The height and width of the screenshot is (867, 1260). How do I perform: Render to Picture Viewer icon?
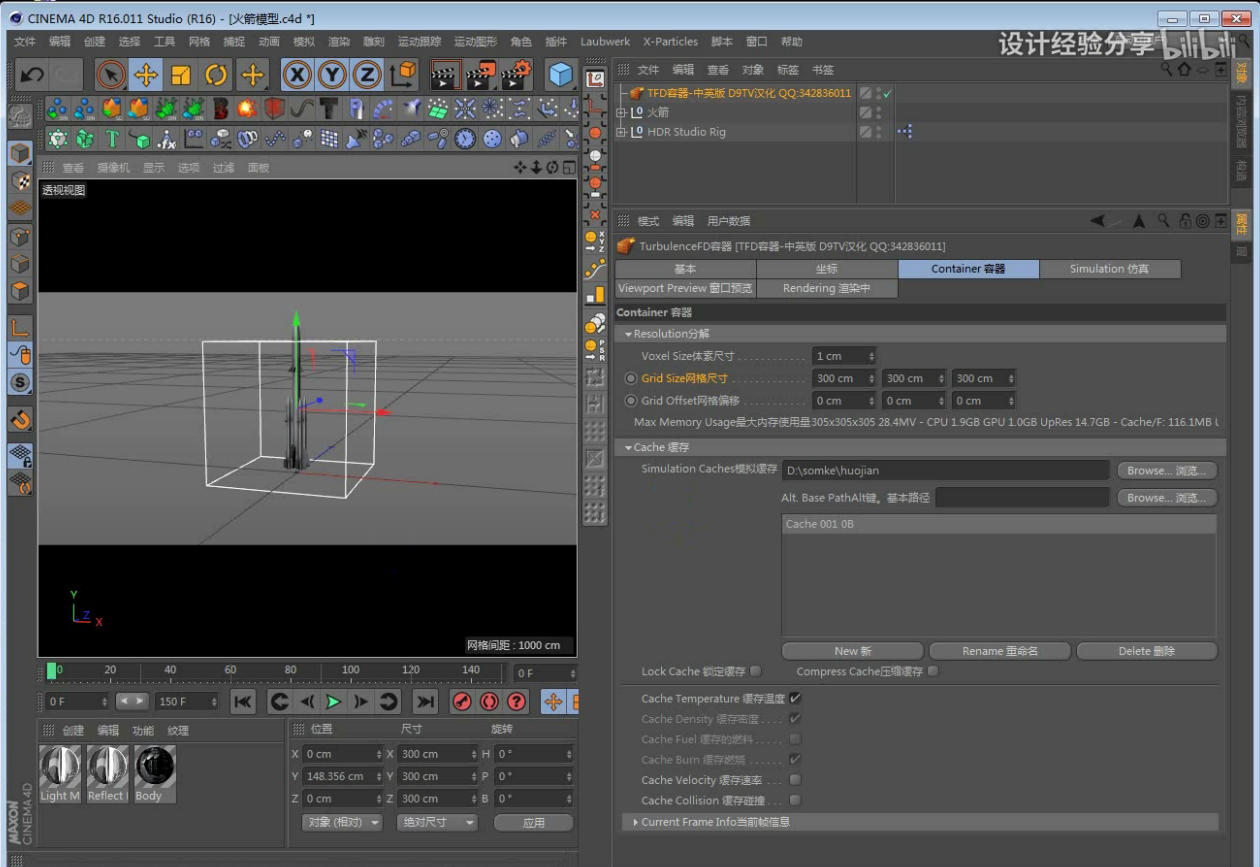(481, 75)
